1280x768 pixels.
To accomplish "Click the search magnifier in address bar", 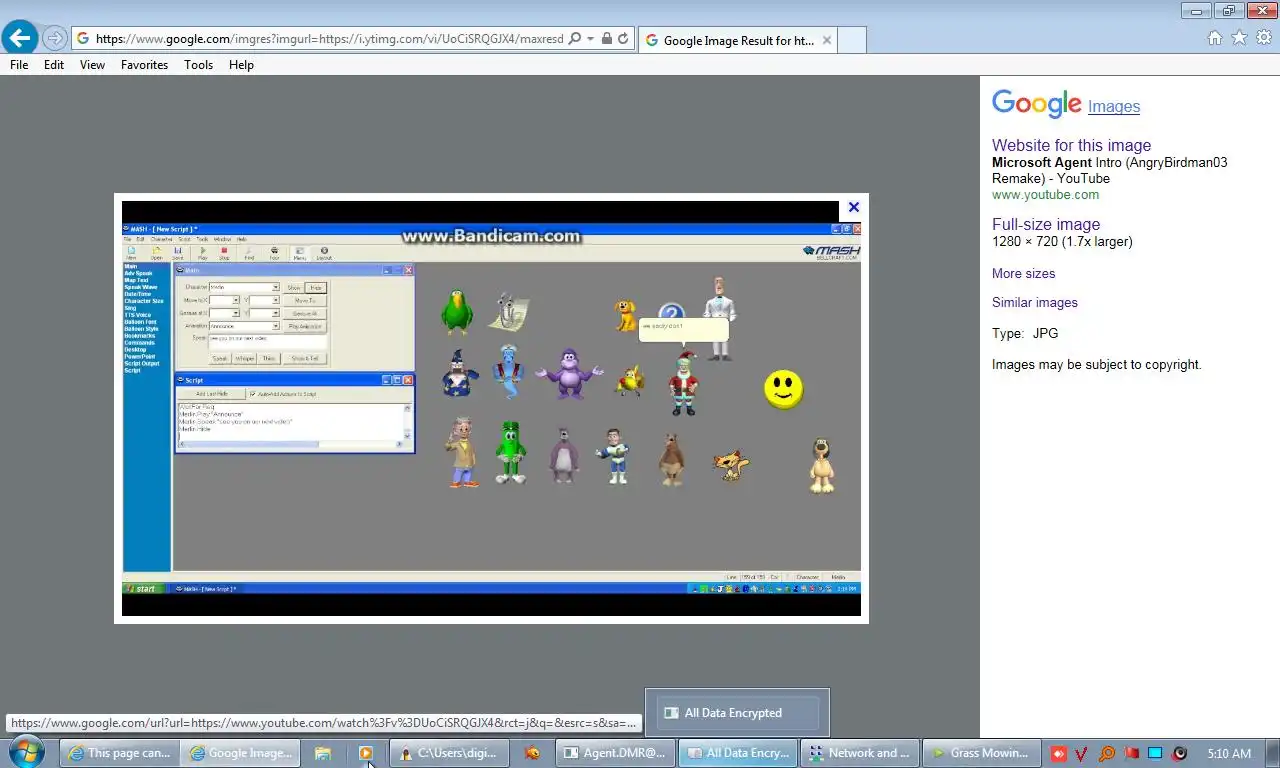I will click(574, 39).
